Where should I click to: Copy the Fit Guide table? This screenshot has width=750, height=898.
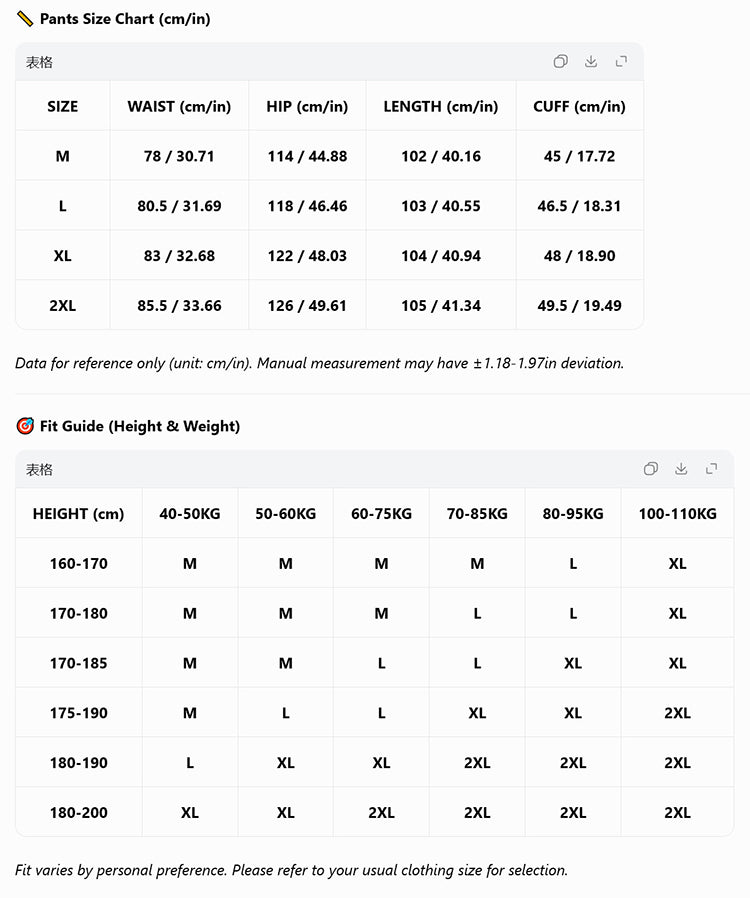651,469
